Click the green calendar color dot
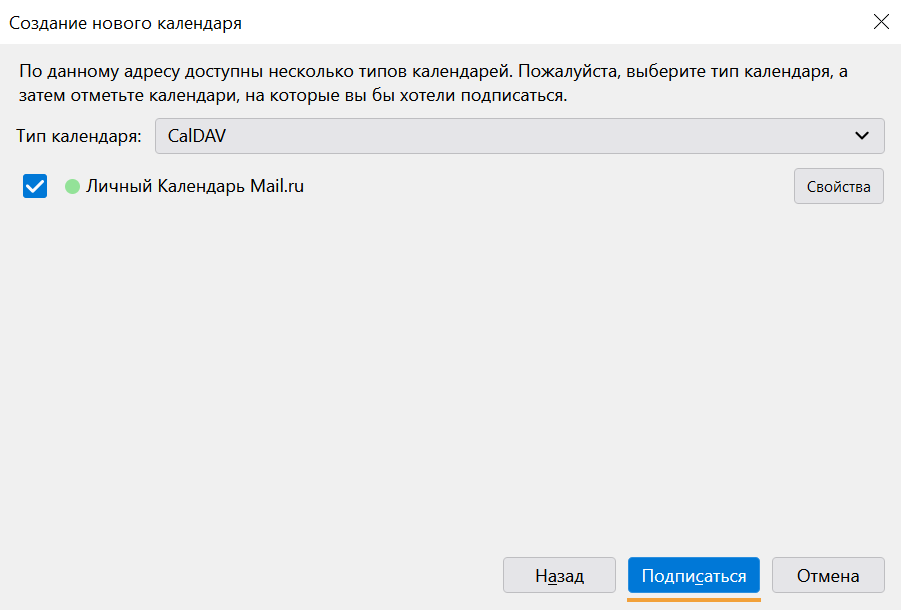901x610 pixels. (x=72, y=186)
